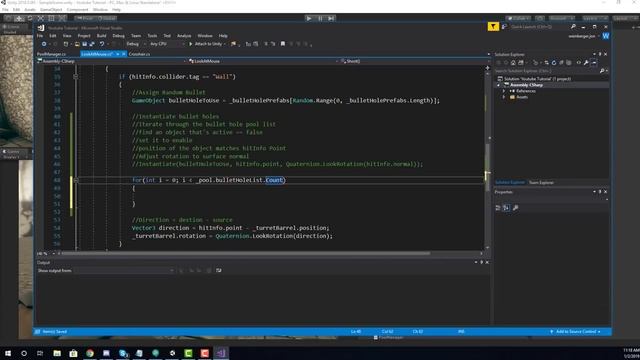Click the feedback icon beside Quick Launch
This screenshot has width=640, height=360.
pos(504,27)
